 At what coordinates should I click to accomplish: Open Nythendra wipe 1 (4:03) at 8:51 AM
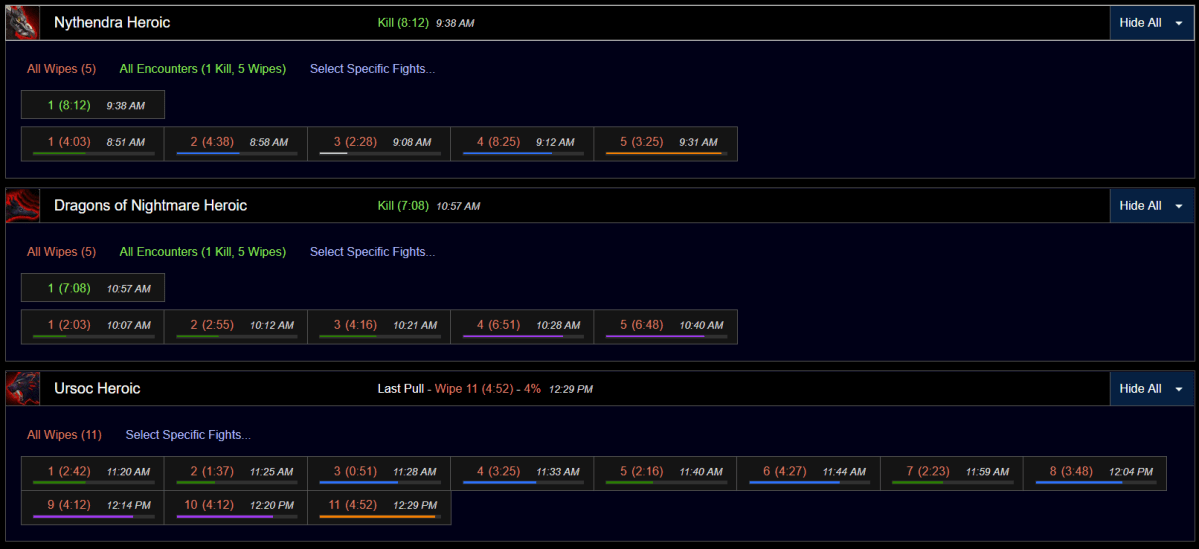coord(93,144)
